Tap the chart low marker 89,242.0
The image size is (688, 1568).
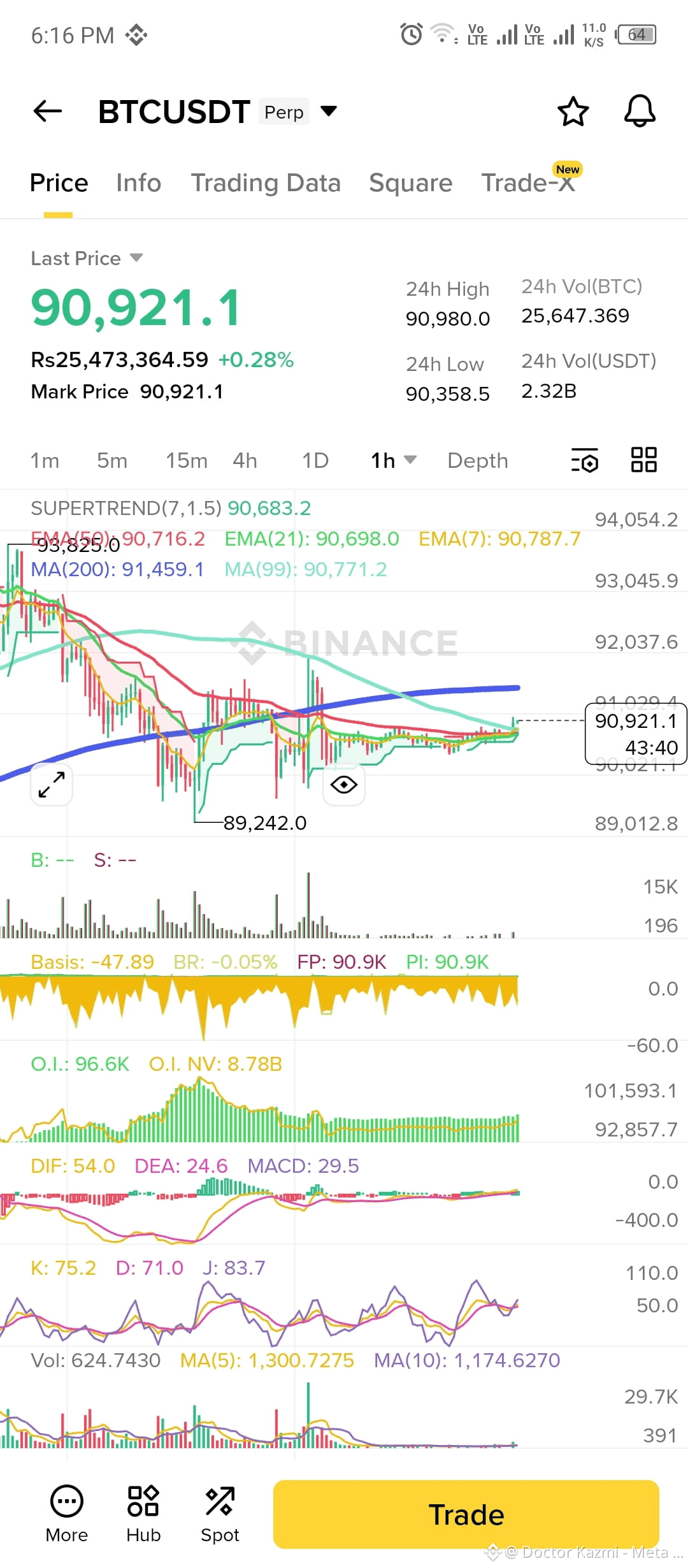pyautogui.click(x=265, y=823)
